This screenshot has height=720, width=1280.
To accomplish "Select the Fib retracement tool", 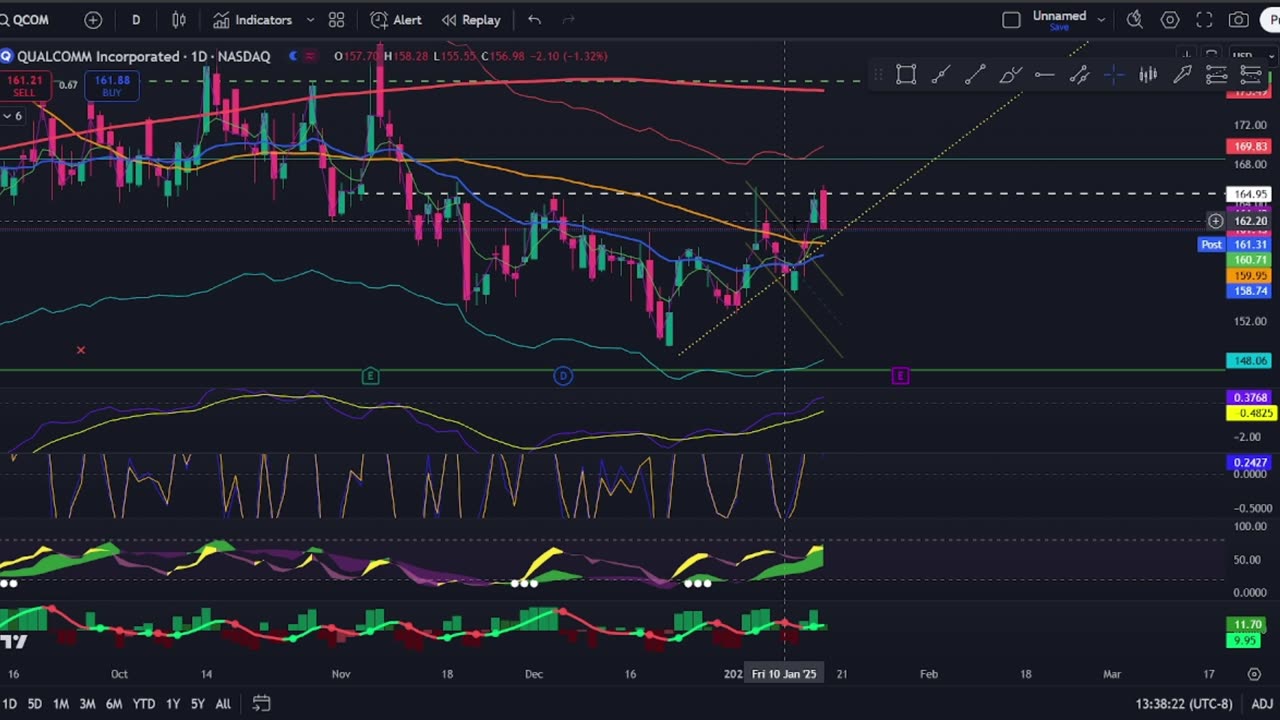I will (x=1216, y=74).
